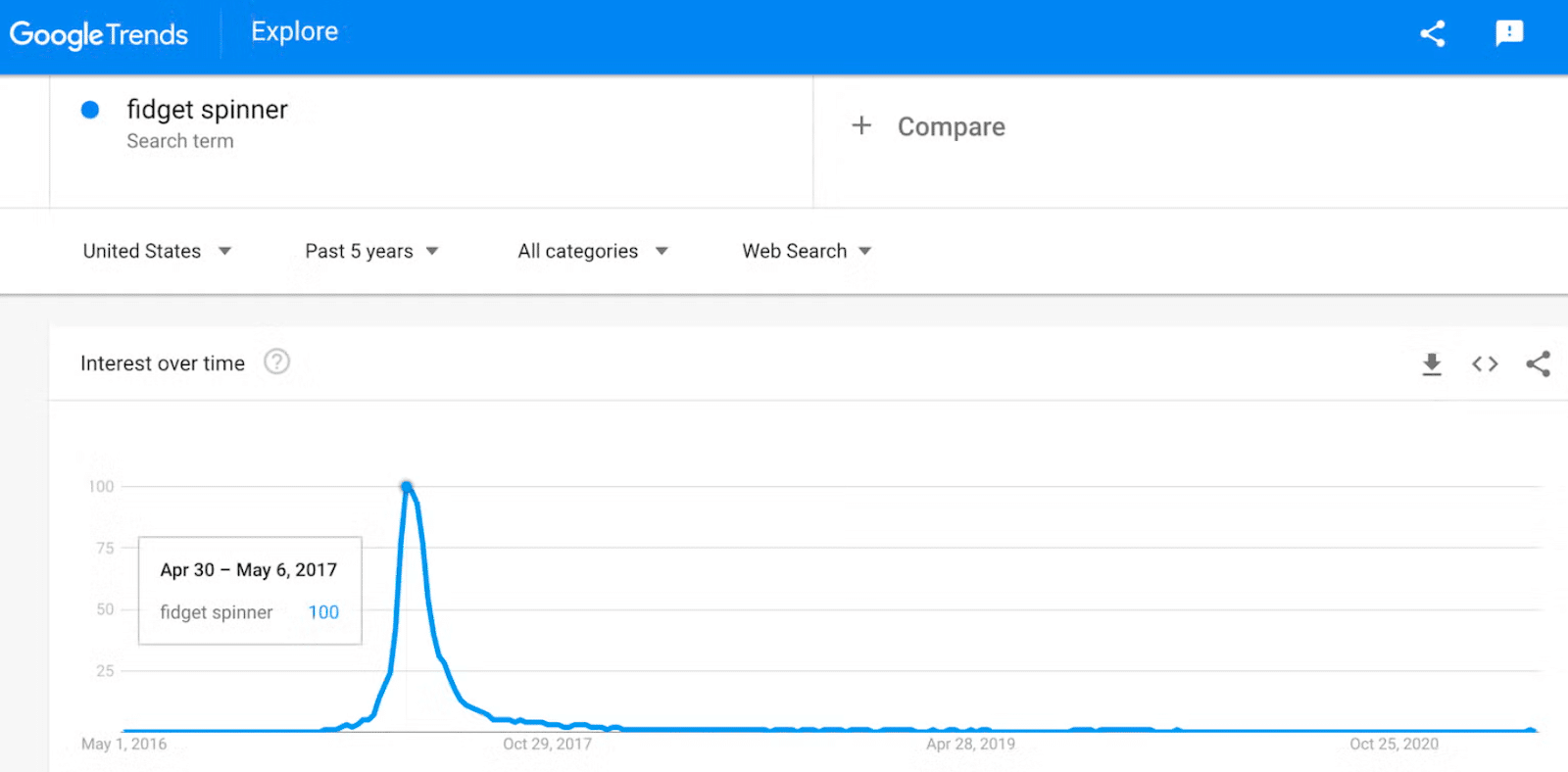The image size is (1568, 772).
Task: Click the blue fidget spinner color dot
Action: [x=90, y=110]
